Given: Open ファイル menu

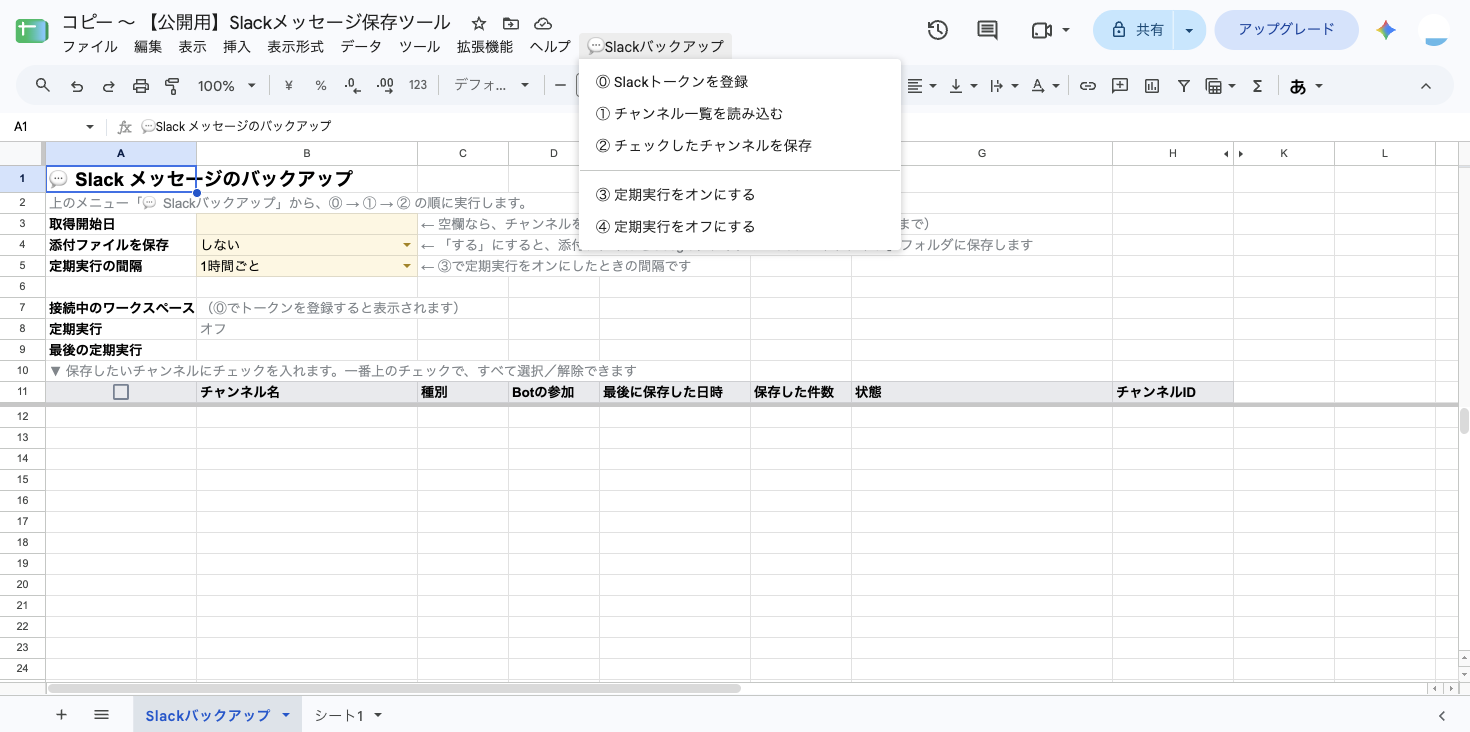Looking at the screenshot, I should click(x=90, y=46).
